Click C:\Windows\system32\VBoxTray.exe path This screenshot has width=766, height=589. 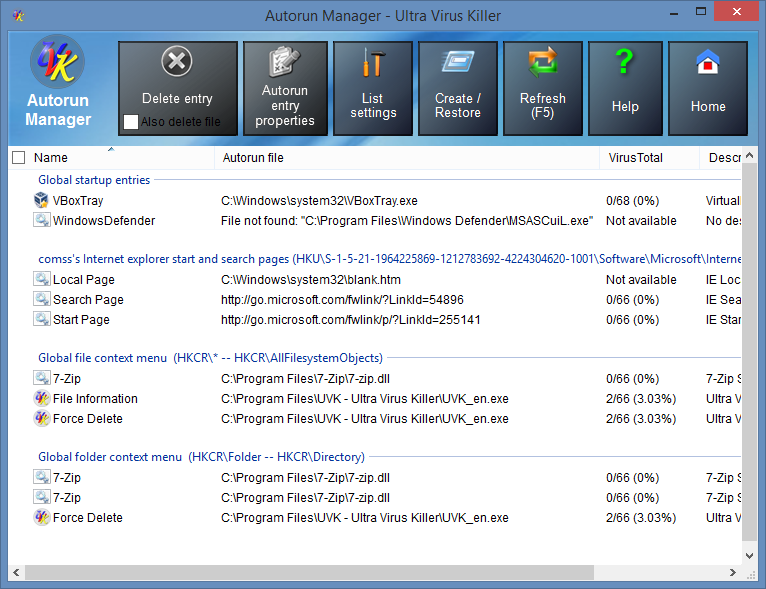coord(319,201)
